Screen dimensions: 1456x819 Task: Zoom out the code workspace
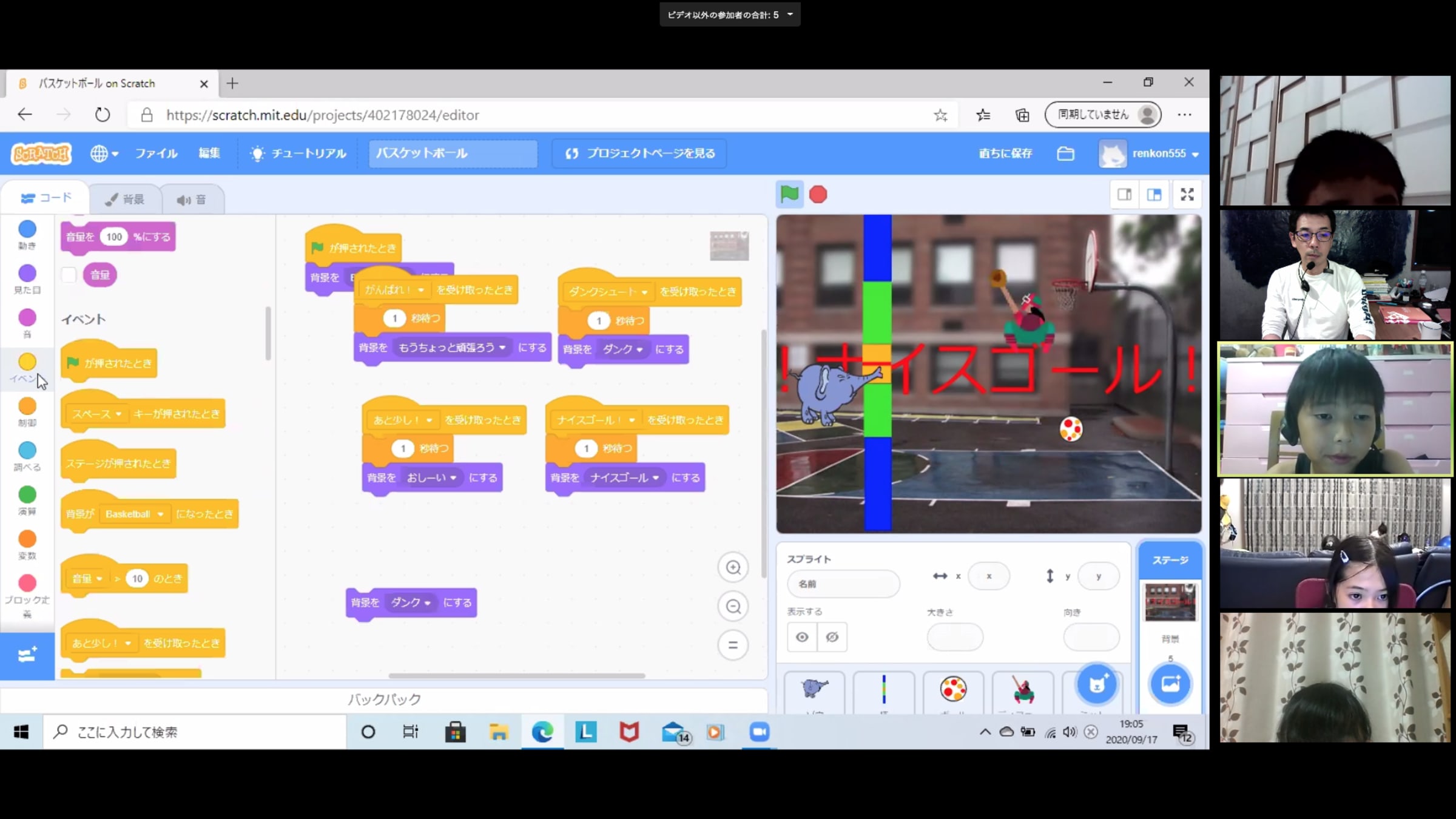[x=733, y=606]
